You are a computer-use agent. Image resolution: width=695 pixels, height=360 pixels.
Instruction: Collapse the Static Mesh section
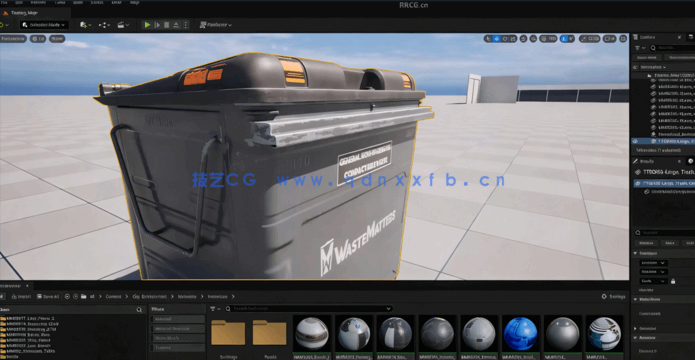tap(636, 299)
